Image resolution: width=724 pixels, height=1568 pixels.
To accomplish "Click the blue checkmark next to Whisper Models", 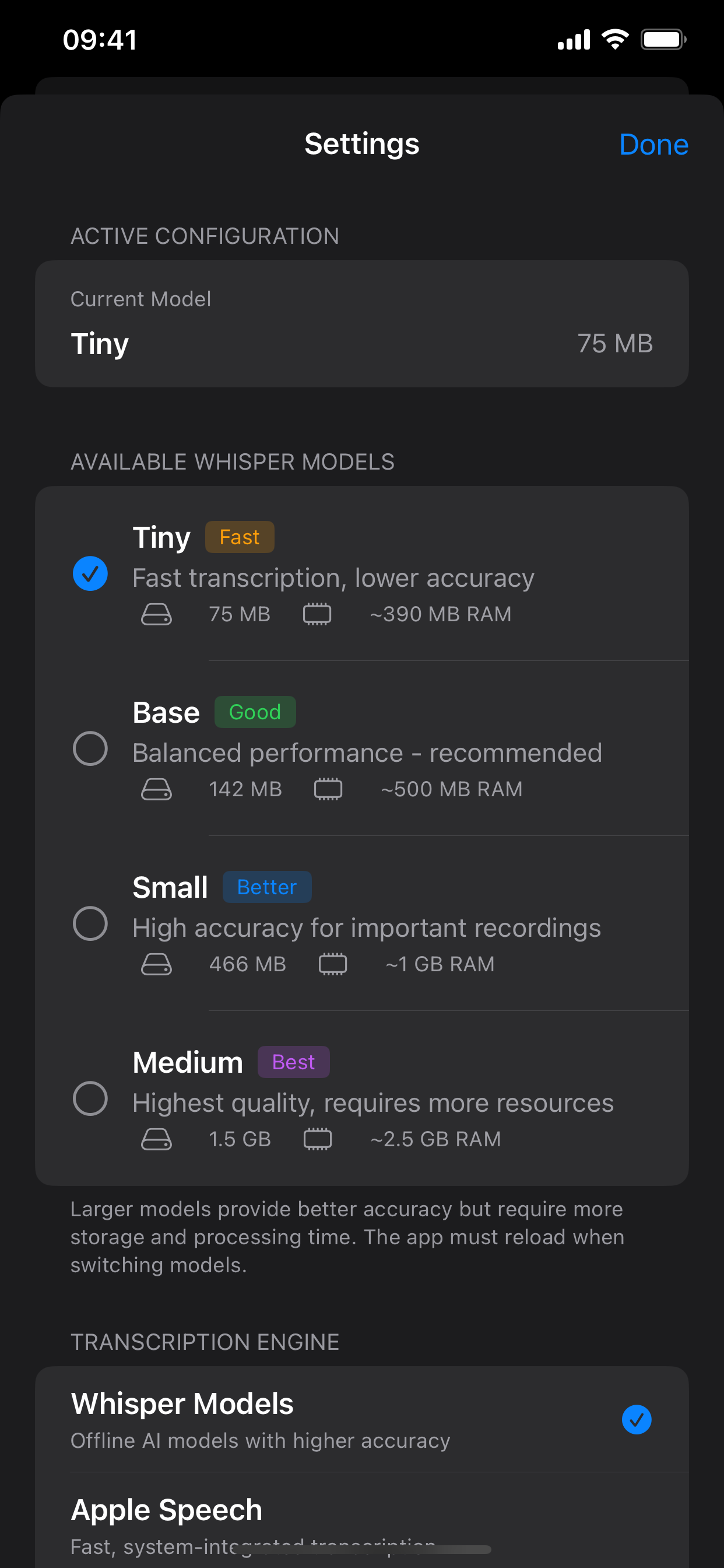I will click(637, 1420).
